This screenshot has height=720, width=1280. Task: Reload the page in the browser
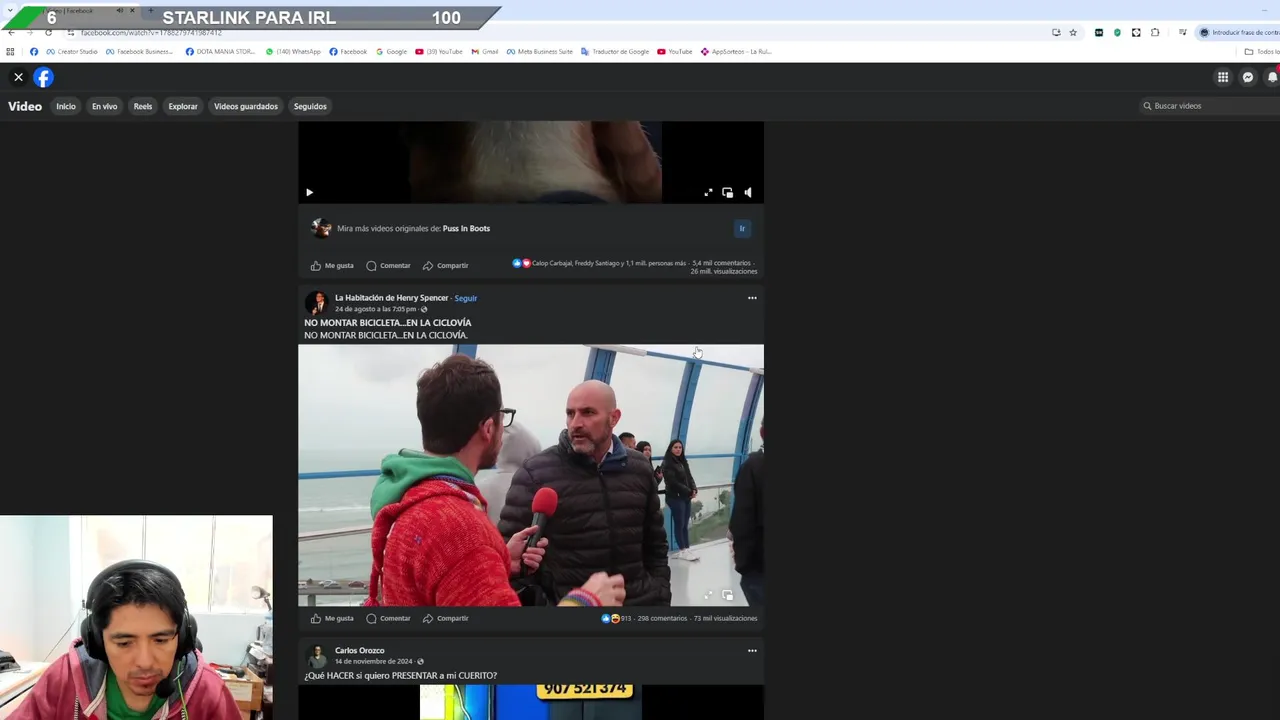pyautogui.click(x=48, y=33)
